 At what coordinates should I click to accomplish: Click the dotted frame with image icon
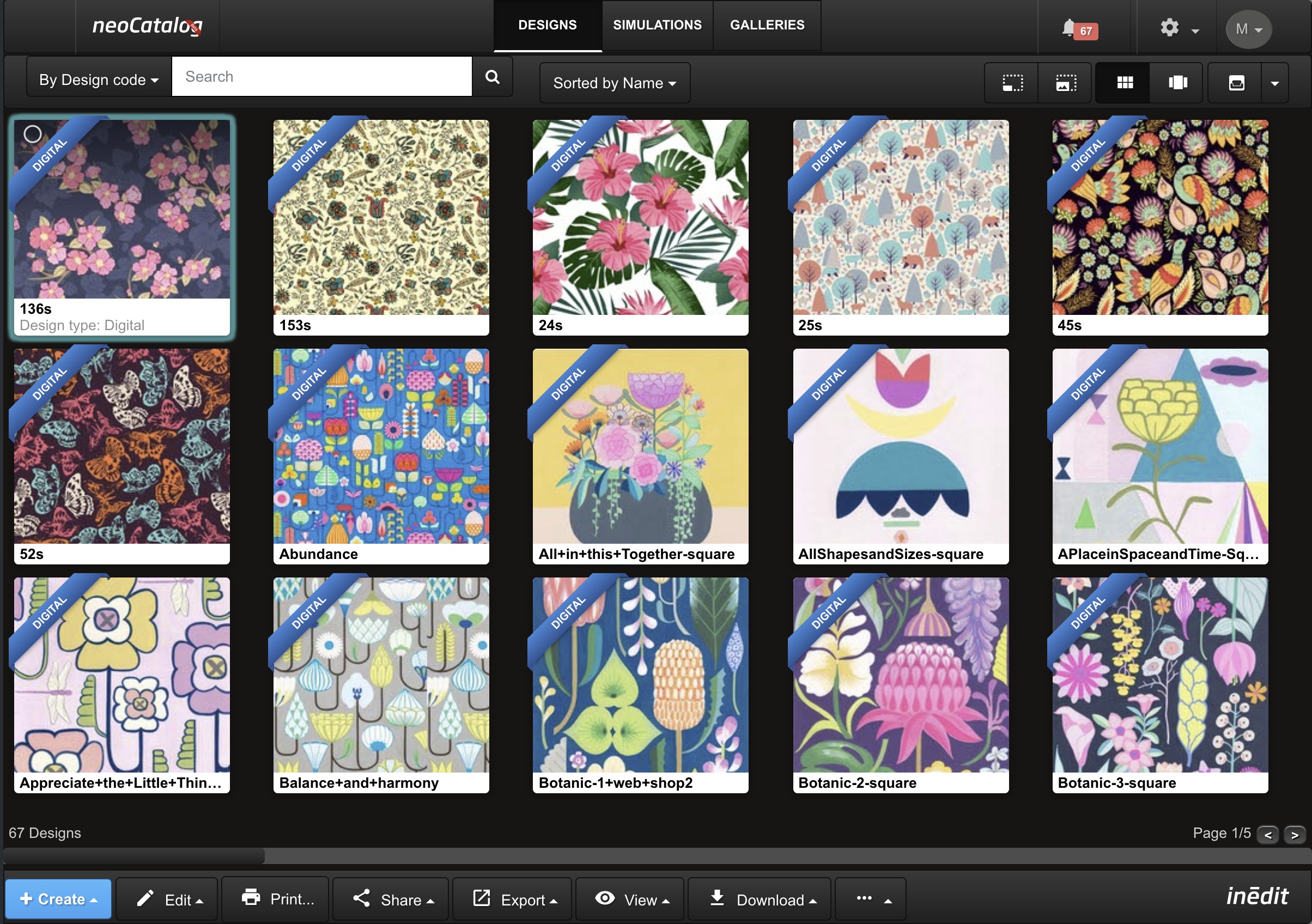(1065, 83)
